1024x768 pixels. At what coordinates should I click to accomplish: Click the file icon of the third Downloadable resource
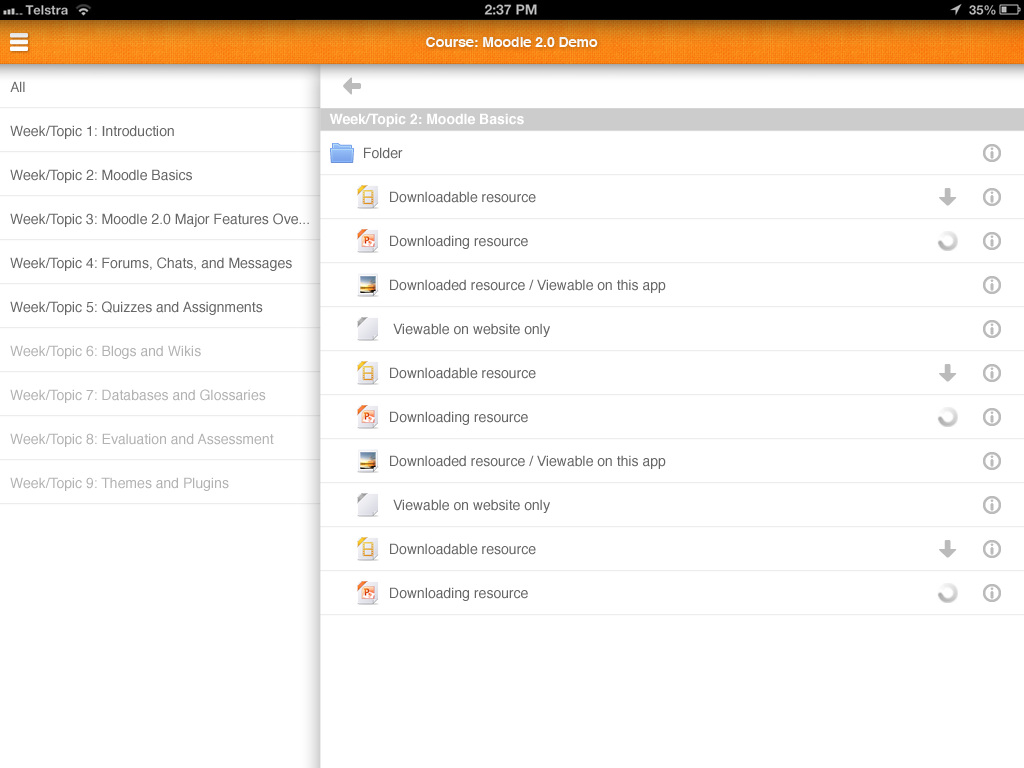click(367, 549)
